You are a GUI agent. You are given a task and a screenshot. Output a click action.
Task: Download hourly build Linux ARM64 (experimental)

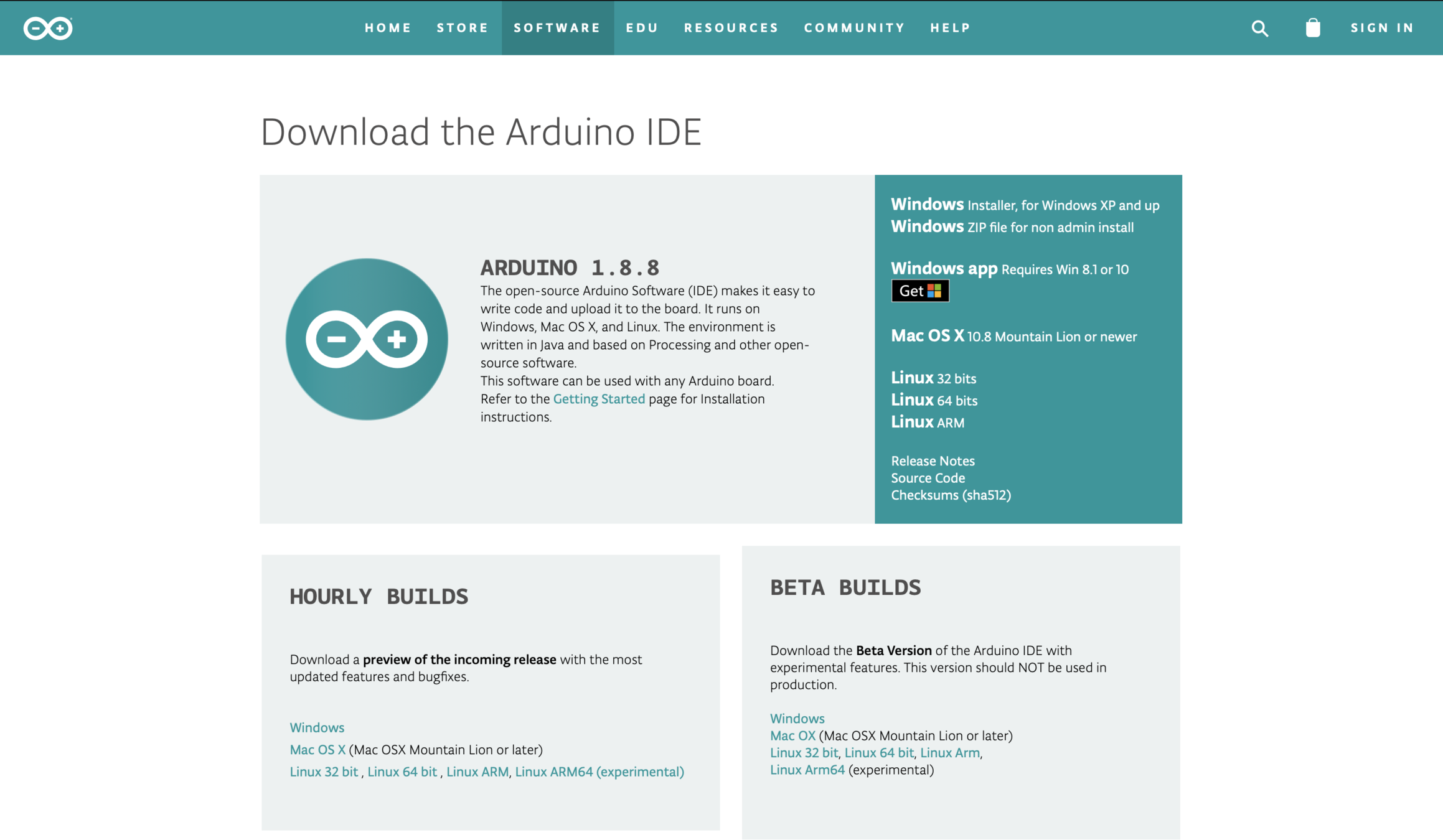[x=599, y=772]
